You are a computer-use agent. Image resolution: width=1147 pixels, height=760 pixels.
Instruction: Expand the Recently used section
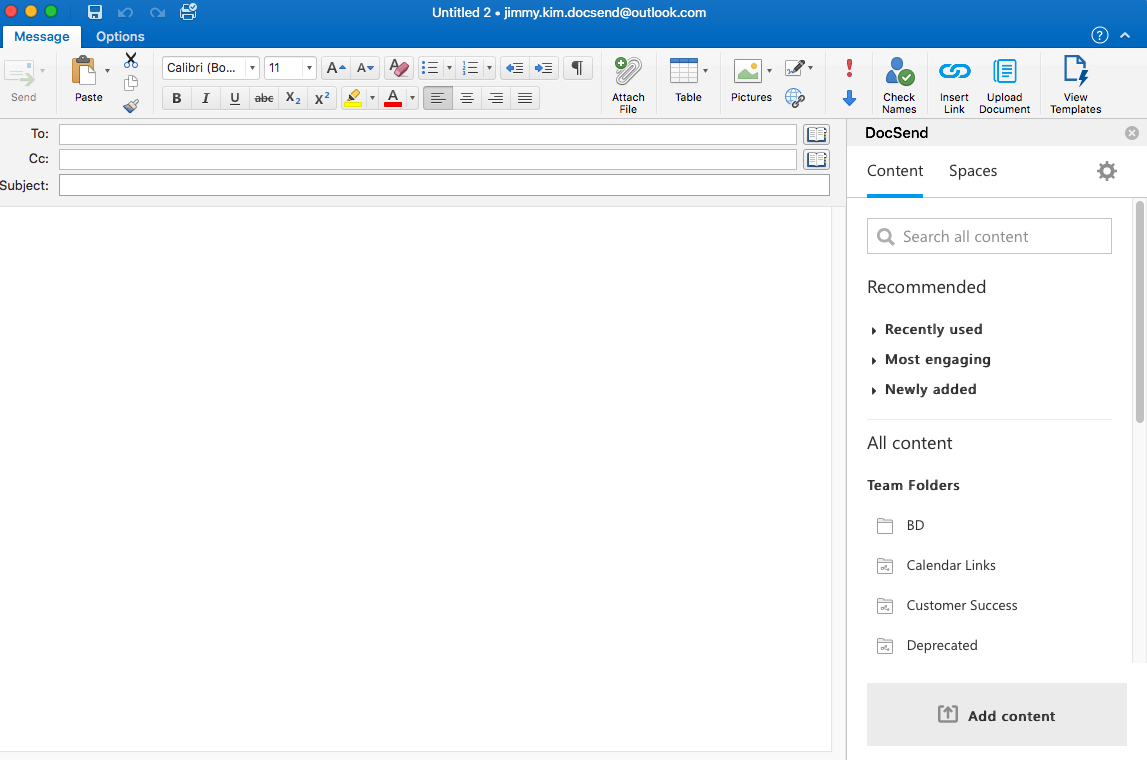tap(933, 329)
